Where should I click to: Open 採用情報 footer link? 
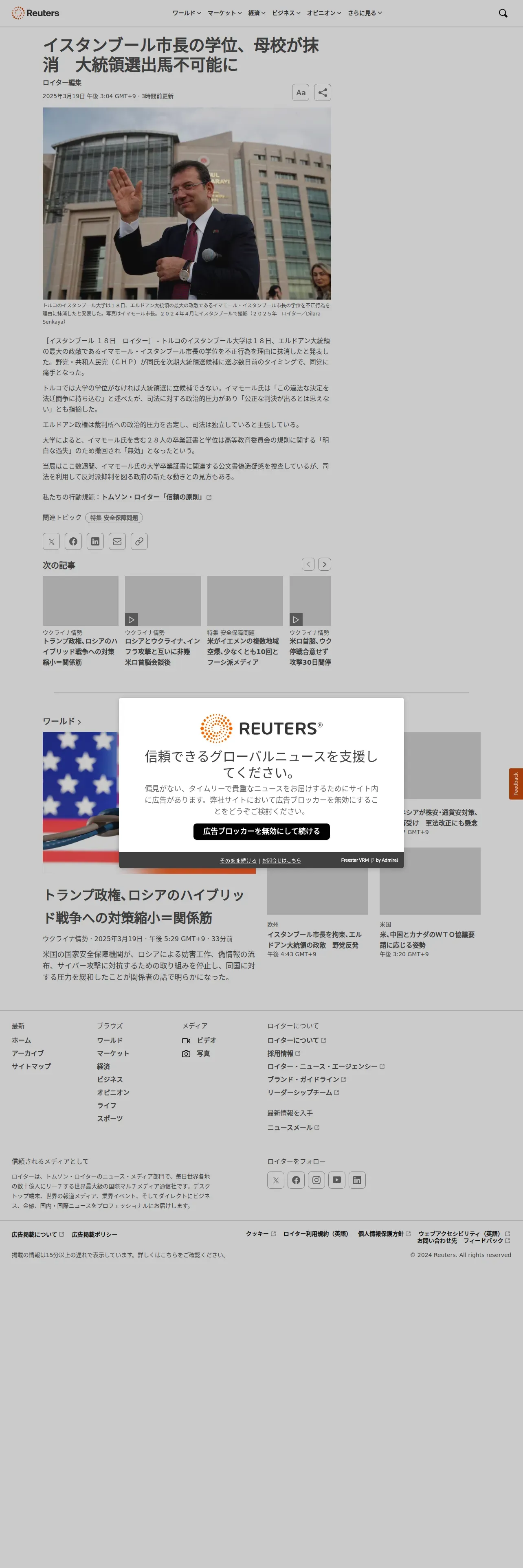(284, 1053)
